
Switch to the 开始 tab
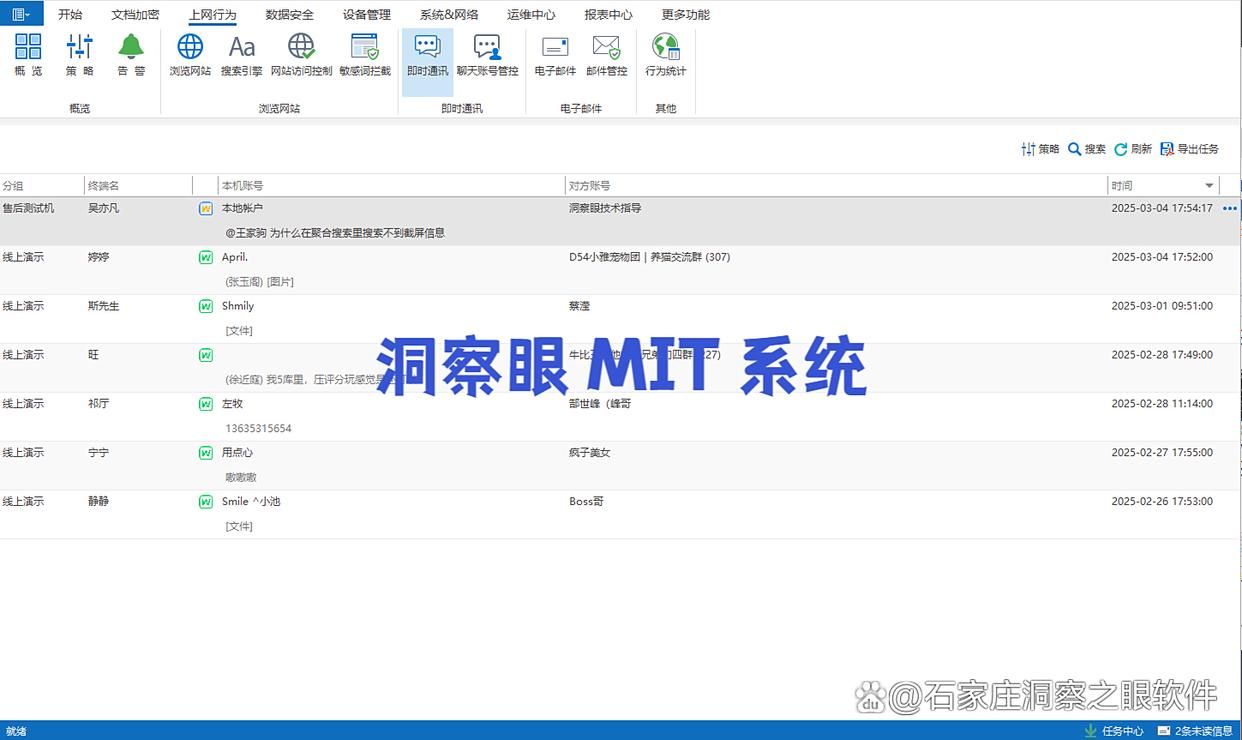click(70, 14)
